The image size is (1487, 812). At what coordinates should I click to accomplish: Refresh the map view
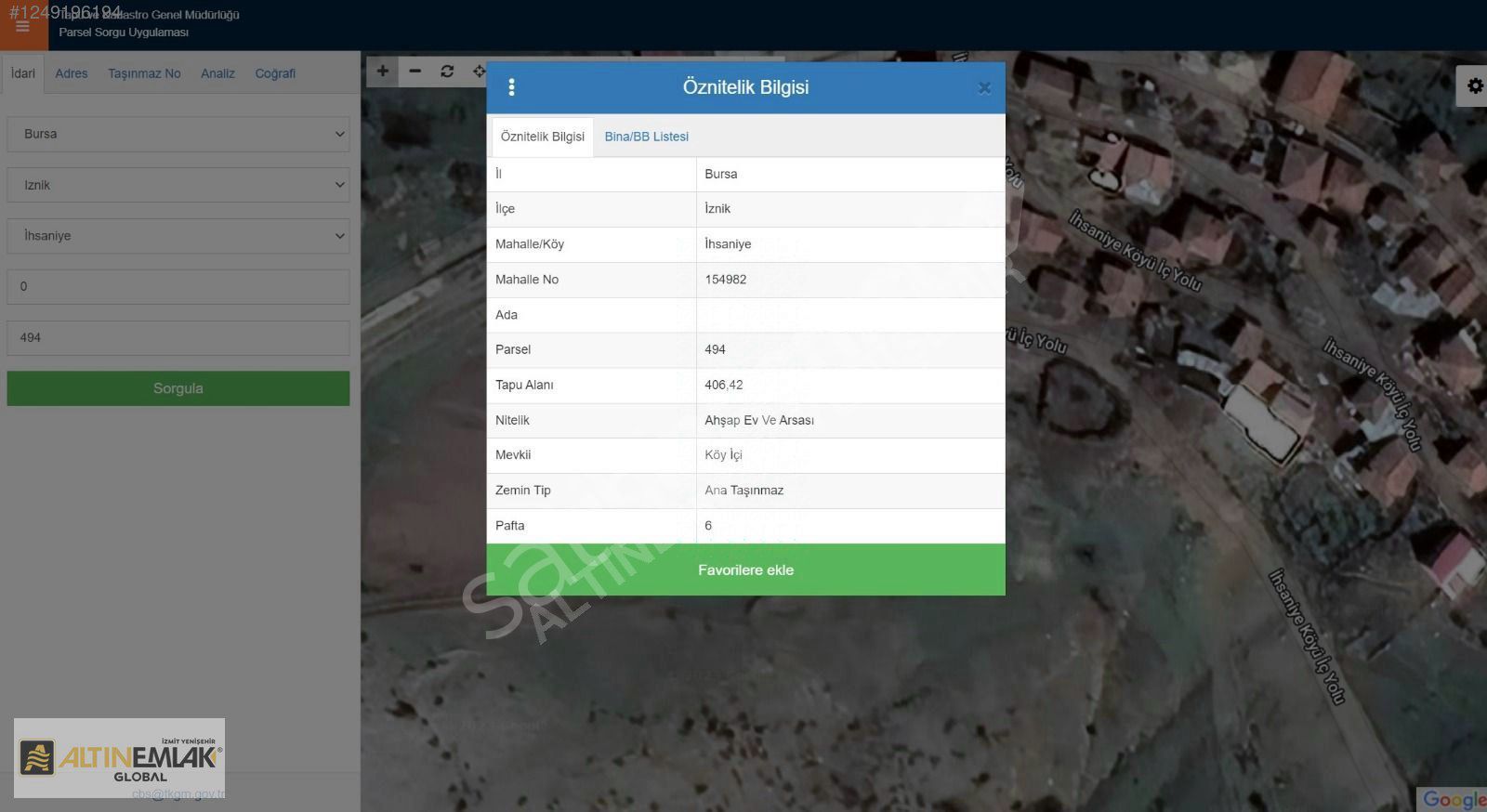[447, 72]
